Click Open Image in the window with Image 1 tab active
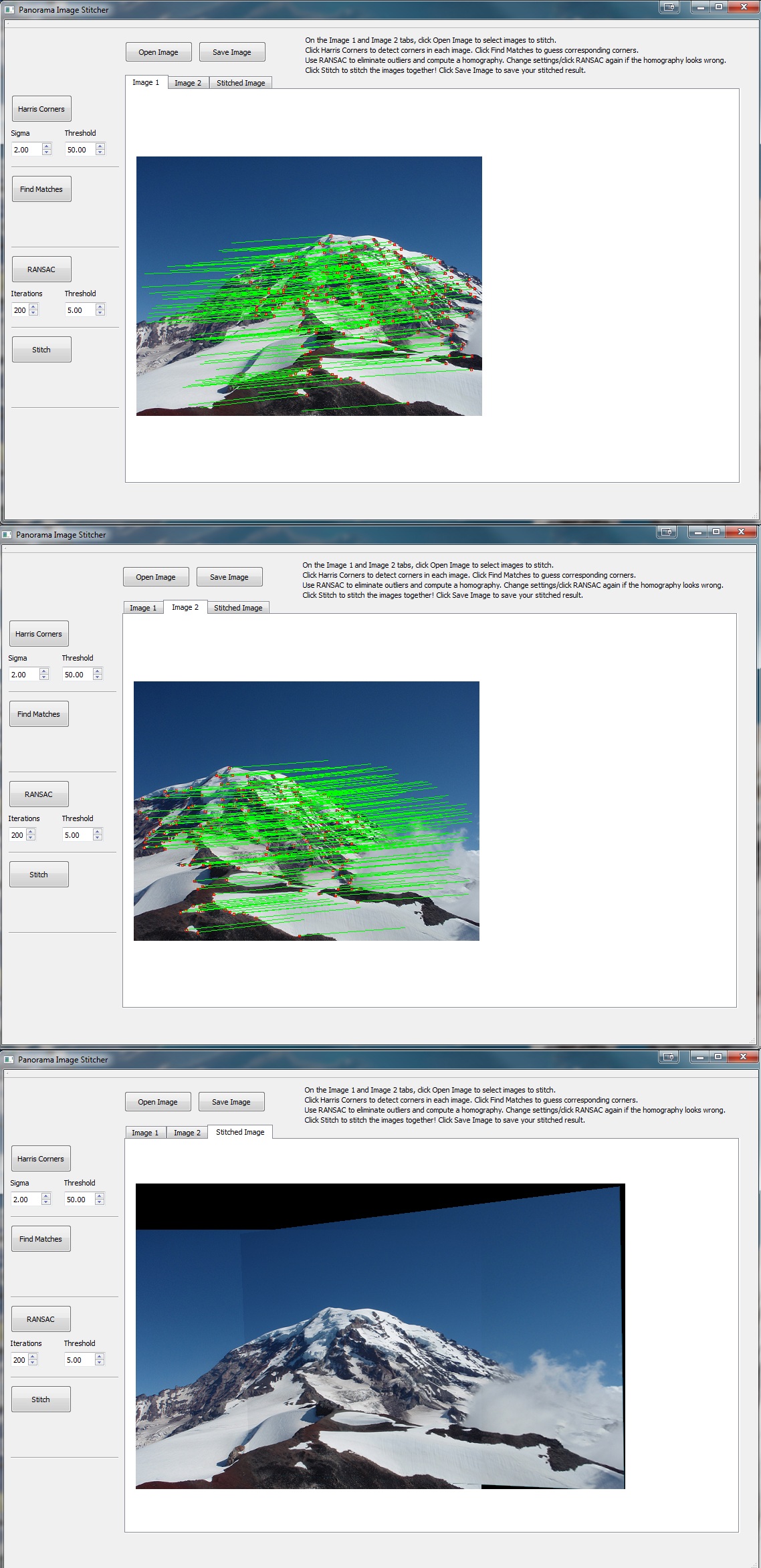This screenshot has height=1568, width=761. [x=158, y=52]
